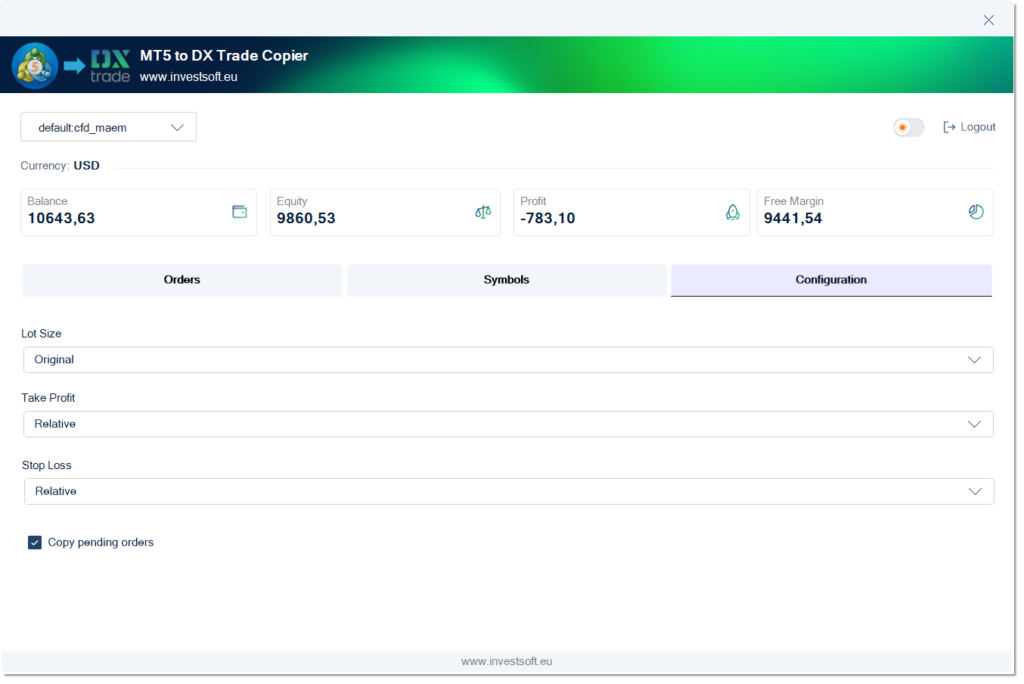The height and width of the screenshot is (684, 1024).
Task: Click the scales icon in Equity card
Action: (x=483, y=212)
